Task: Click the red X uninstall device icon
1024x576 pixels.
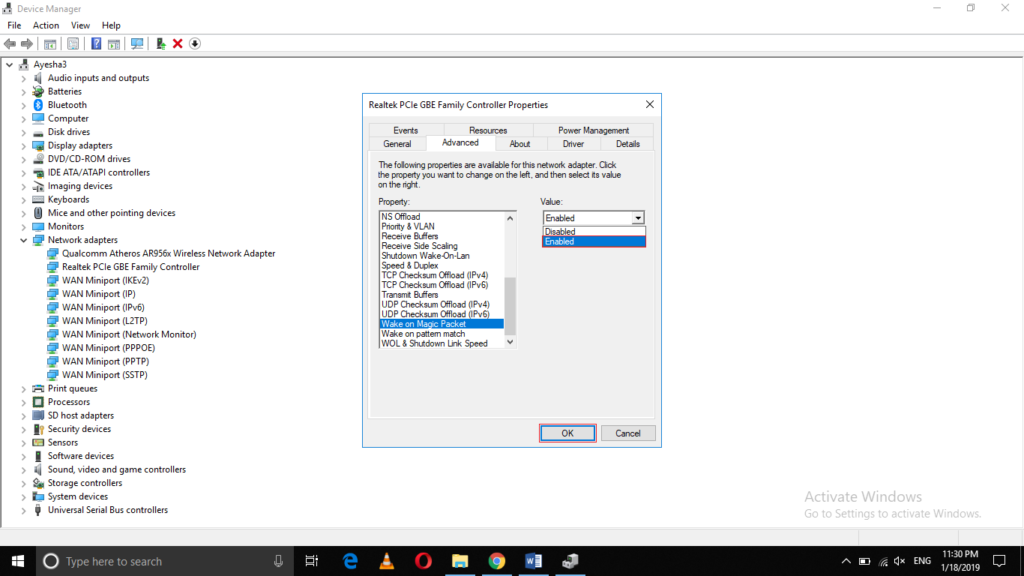Action: tap(177, 44)
